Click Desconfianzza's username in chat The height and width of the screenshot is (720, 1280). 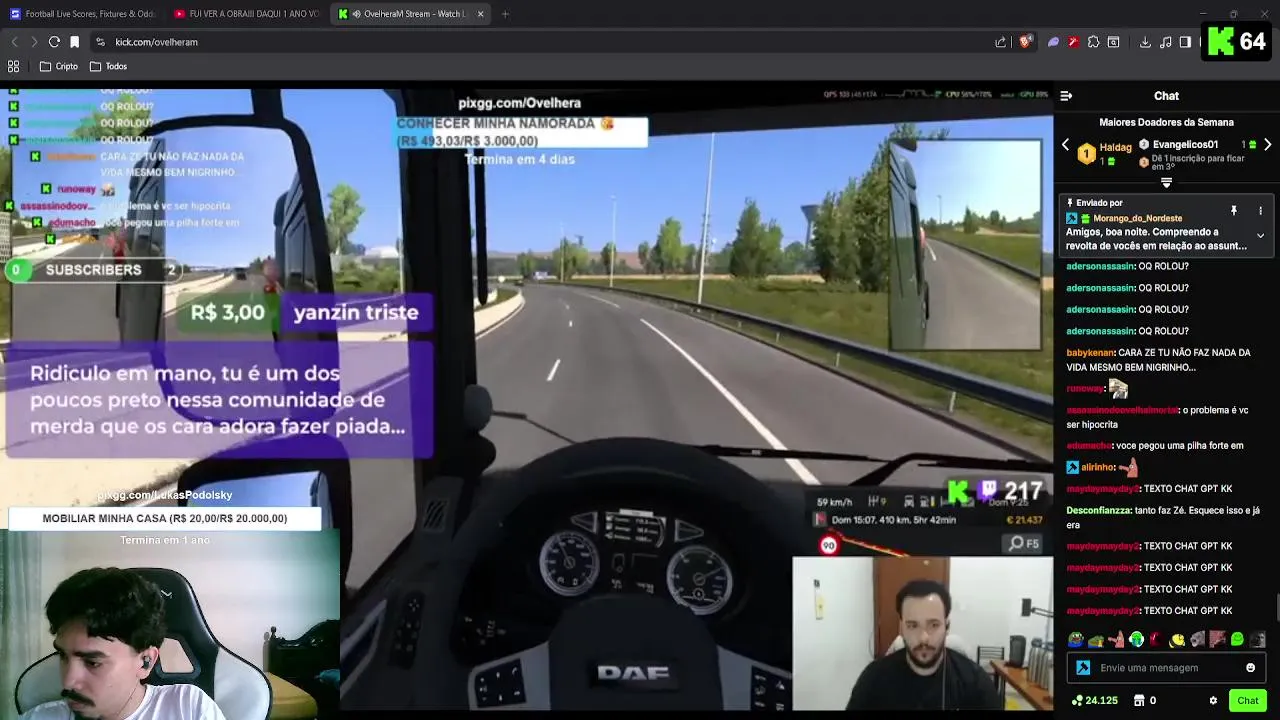[x=1100, y=510]
